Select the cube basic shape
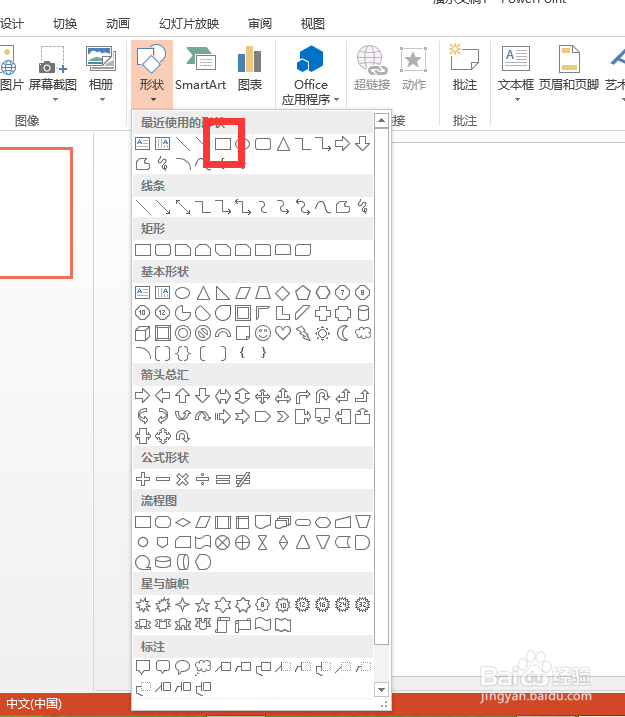625x717 pixels. coord(143,333)
